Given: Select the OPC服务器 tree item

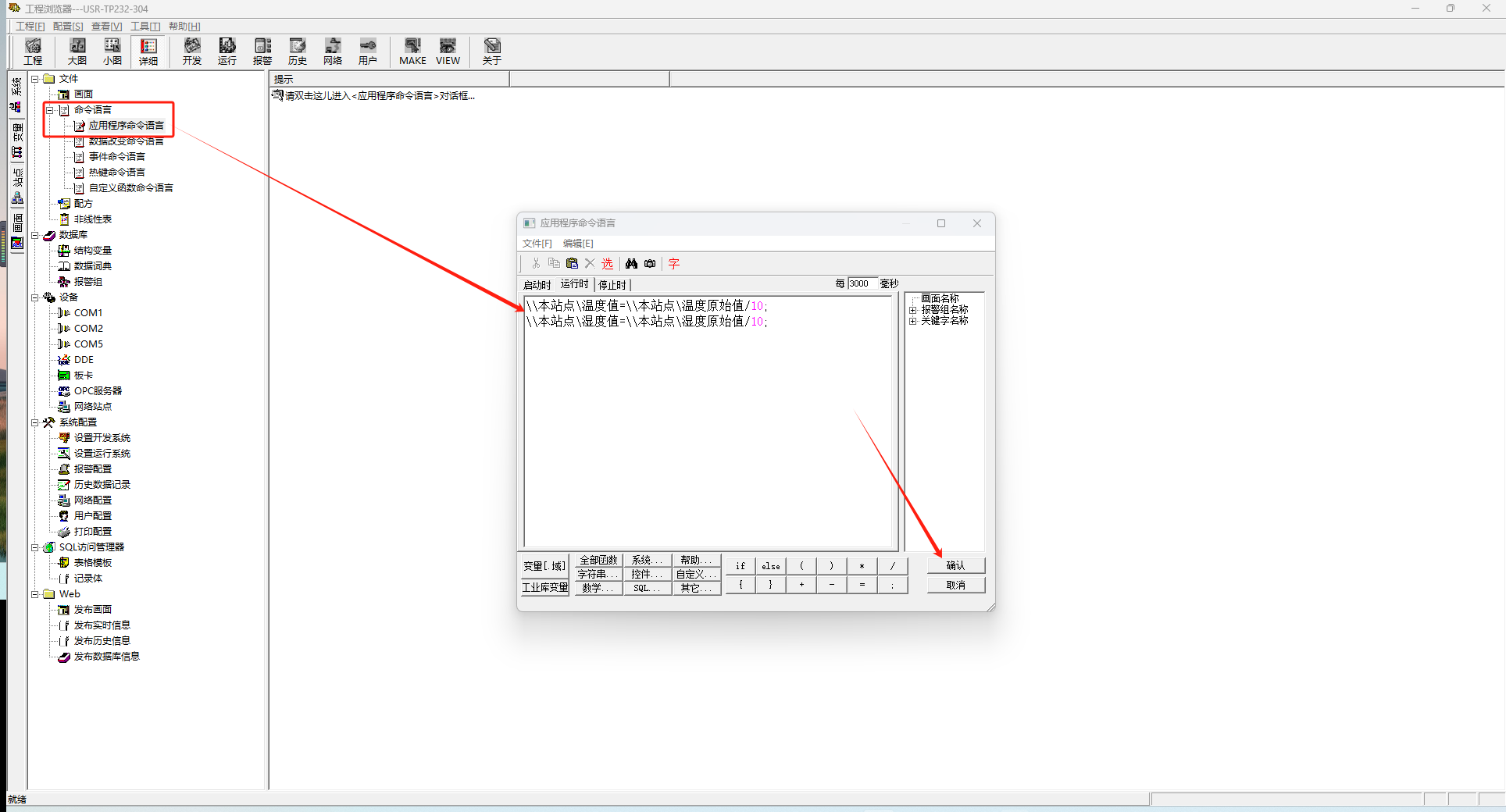Looking at the screenshot, I should (x=98, y=391).
